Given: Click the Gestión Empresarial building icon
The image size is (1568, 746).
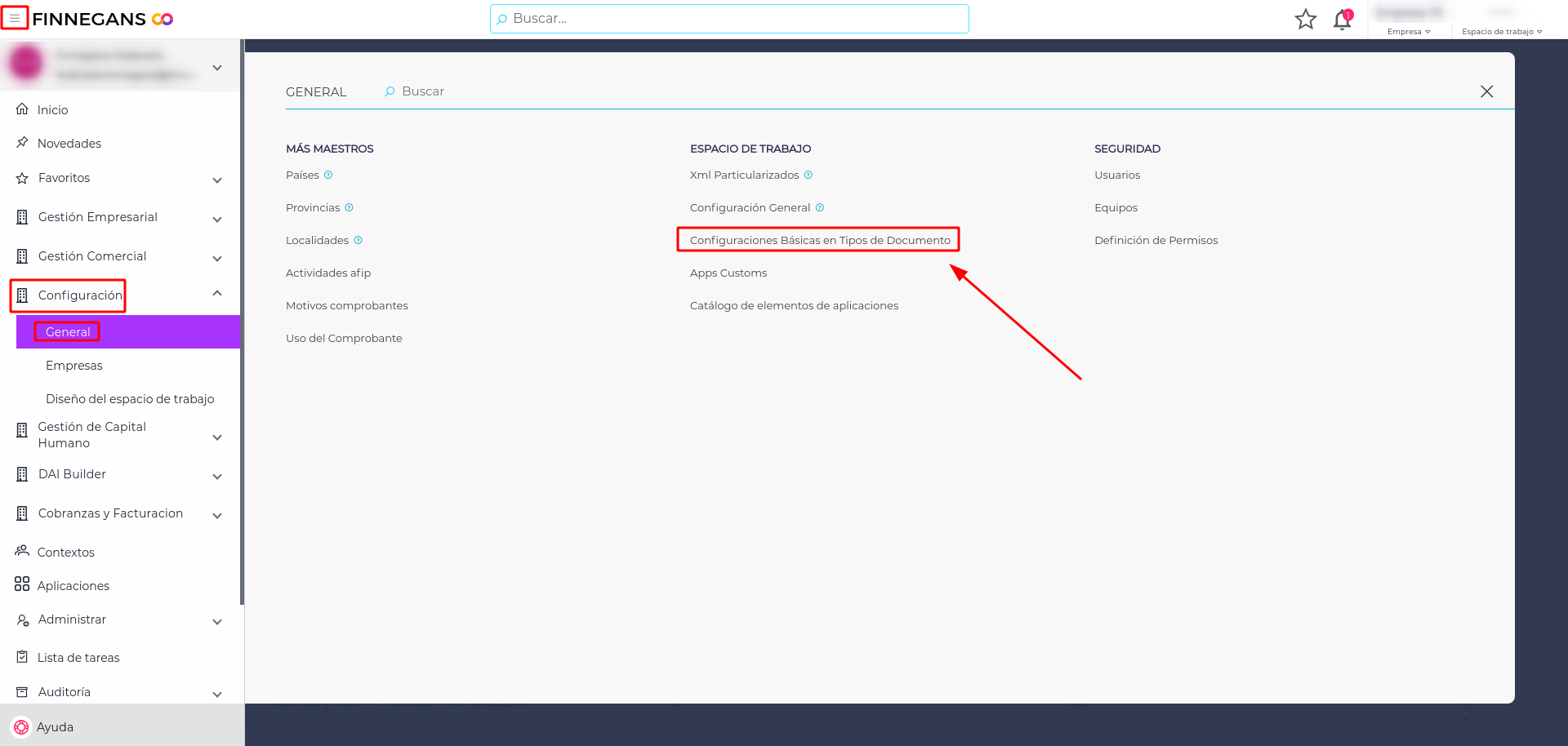Looking at the screenshot, I should pos(22,217).
